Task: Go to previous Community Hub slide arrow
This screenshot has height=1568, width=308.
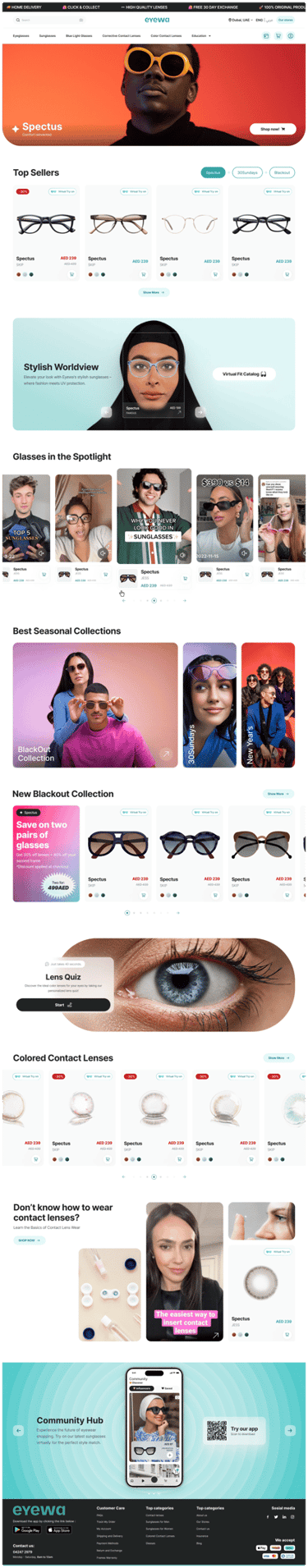Action: point(18,1429)
